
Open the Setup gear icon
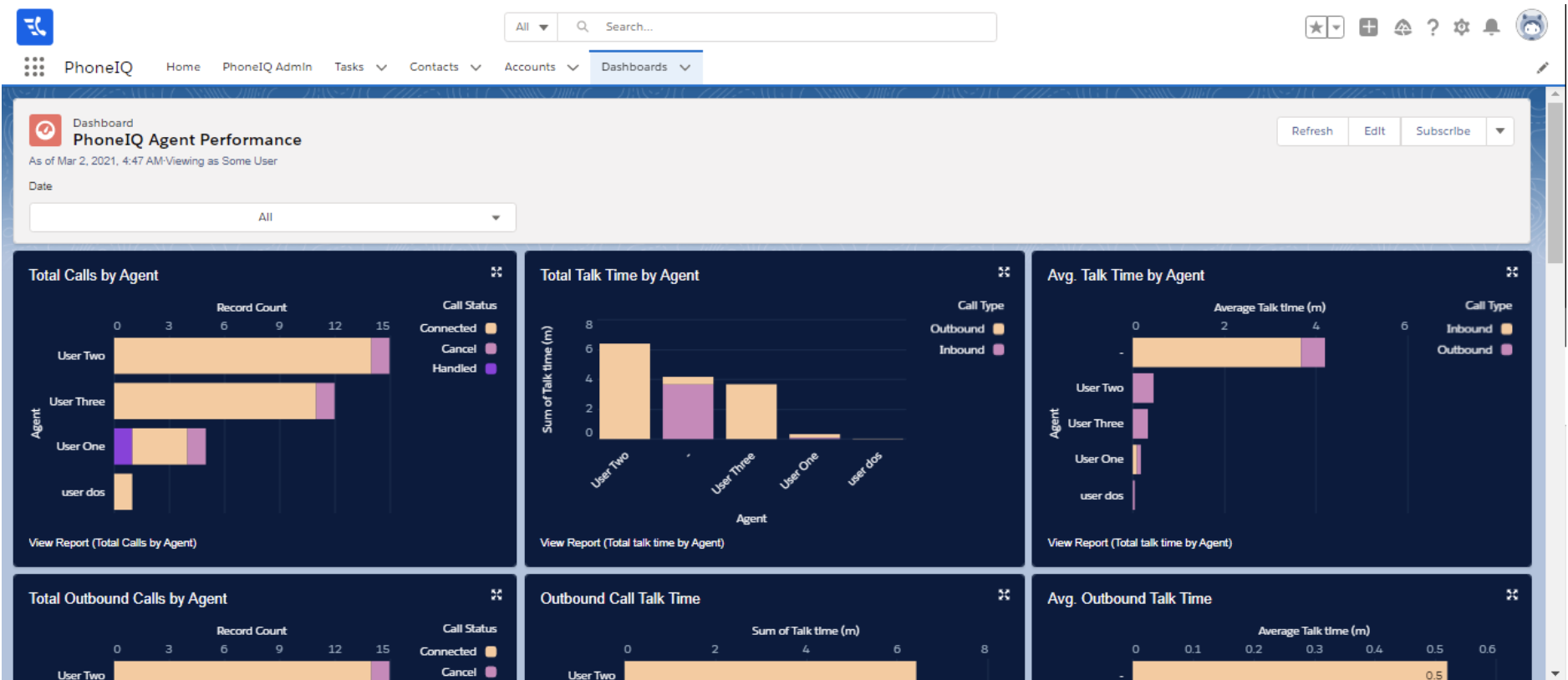tap(1461, 28)
